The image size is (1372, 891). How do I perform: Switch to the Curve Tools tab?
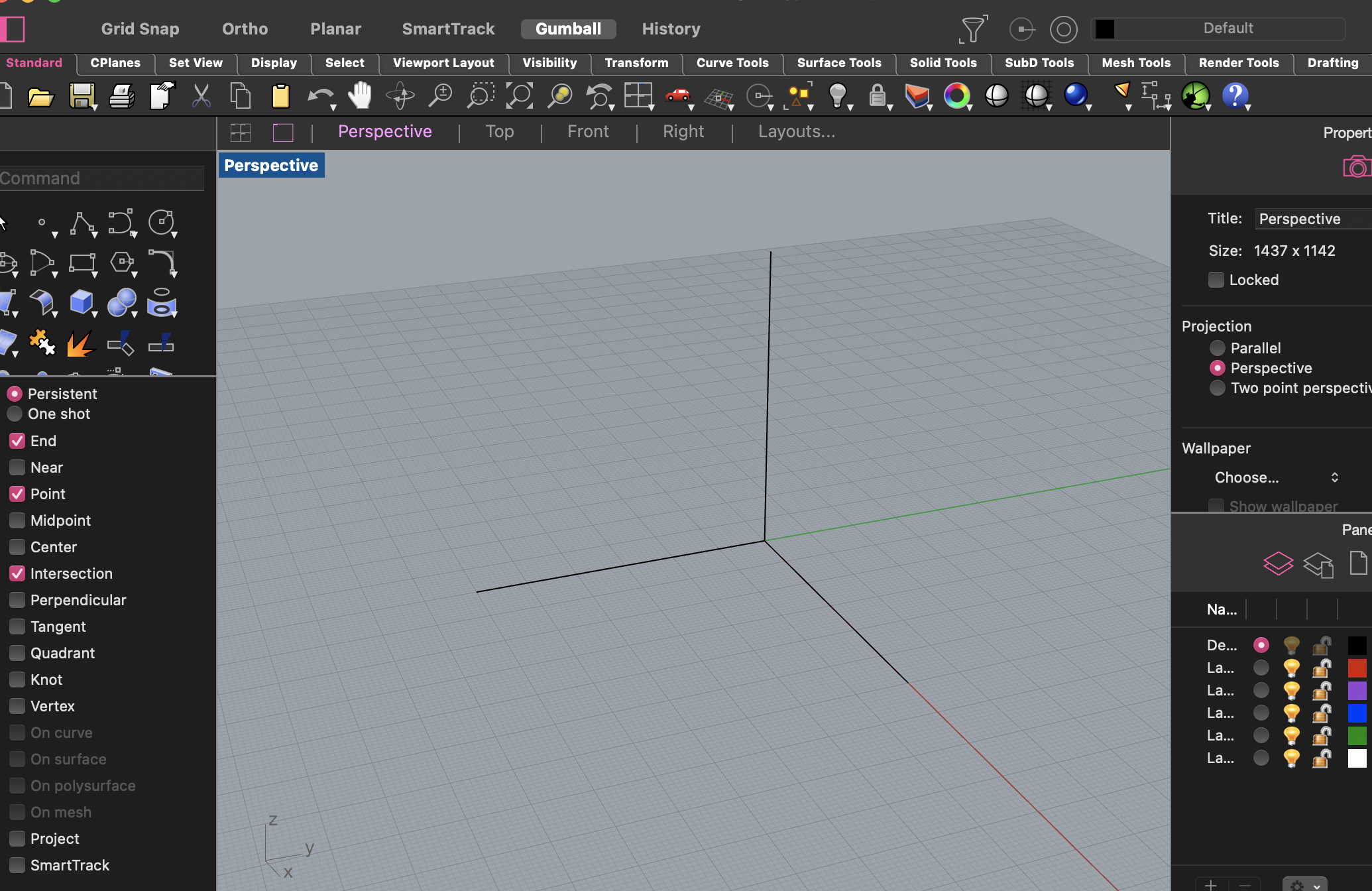click(x=732, y=63)
